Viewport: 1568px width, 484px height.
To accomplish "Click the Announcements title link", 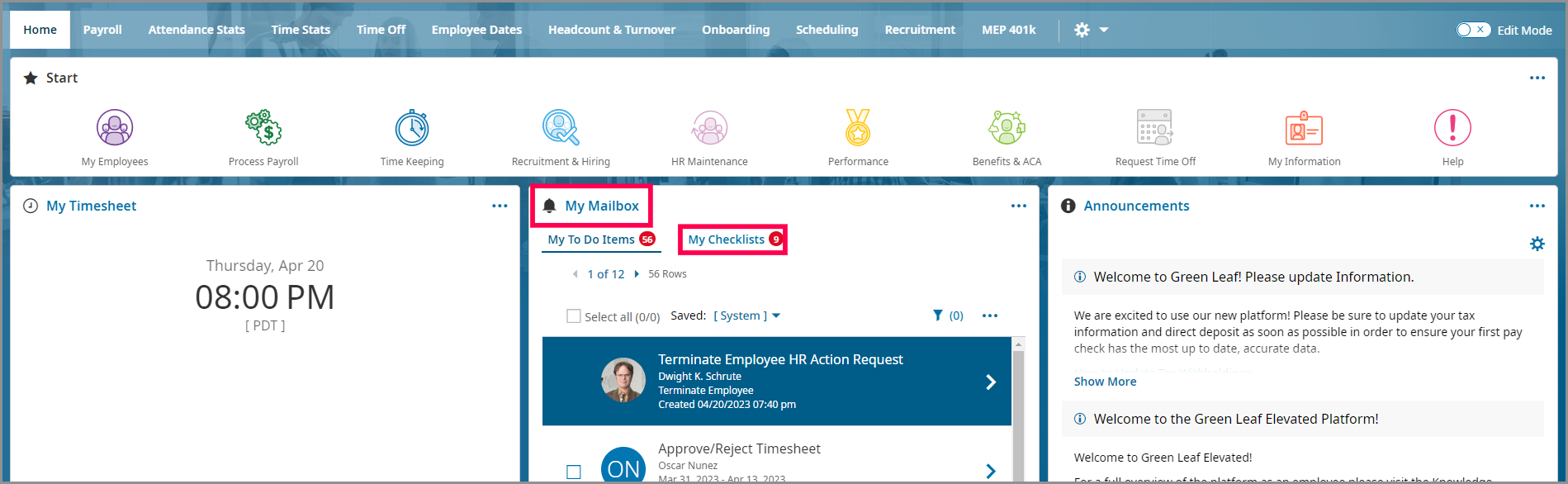I will tap(1136, 206).
